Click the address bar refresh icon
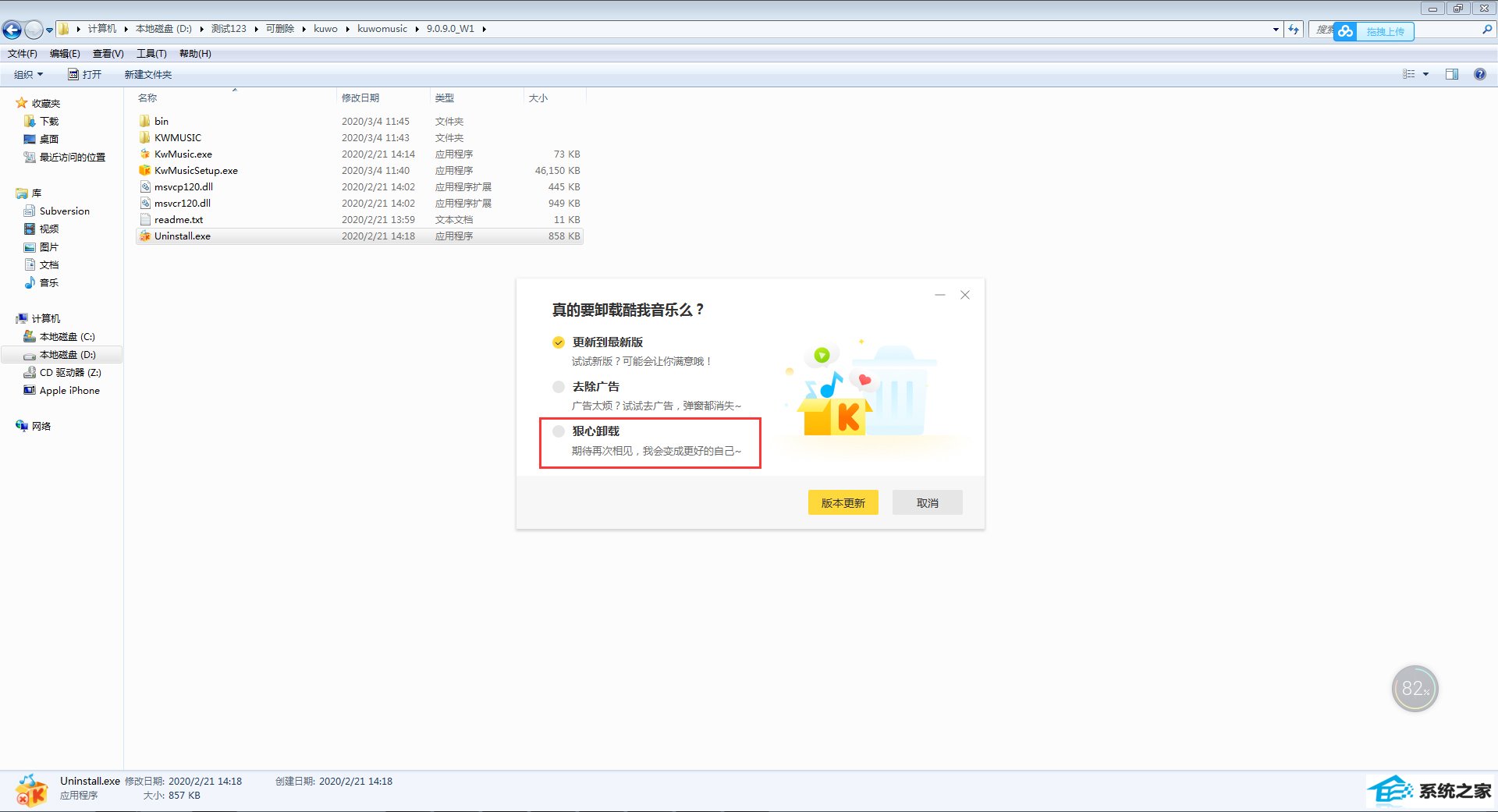Image resolution: width=1498 pixels, height=812 pixels. pos(1294,29)
